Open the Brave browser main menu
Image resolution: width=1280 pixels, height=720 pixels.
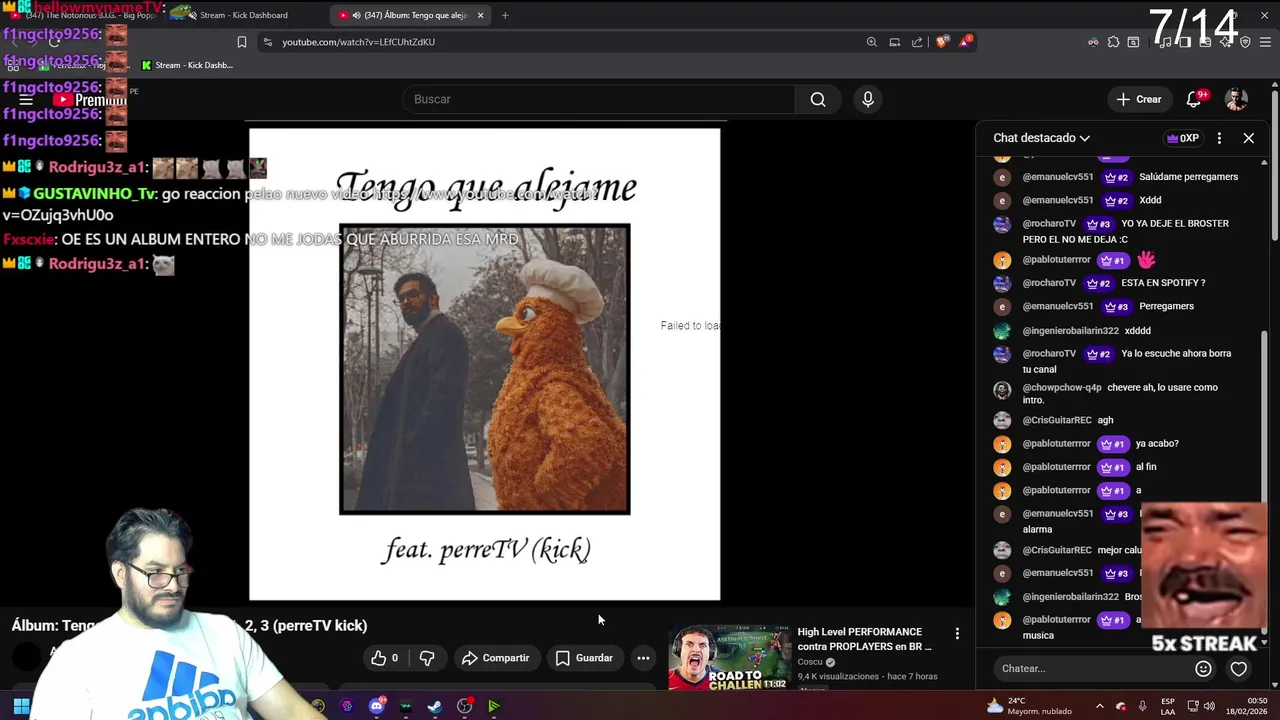tap(1265, 42)
